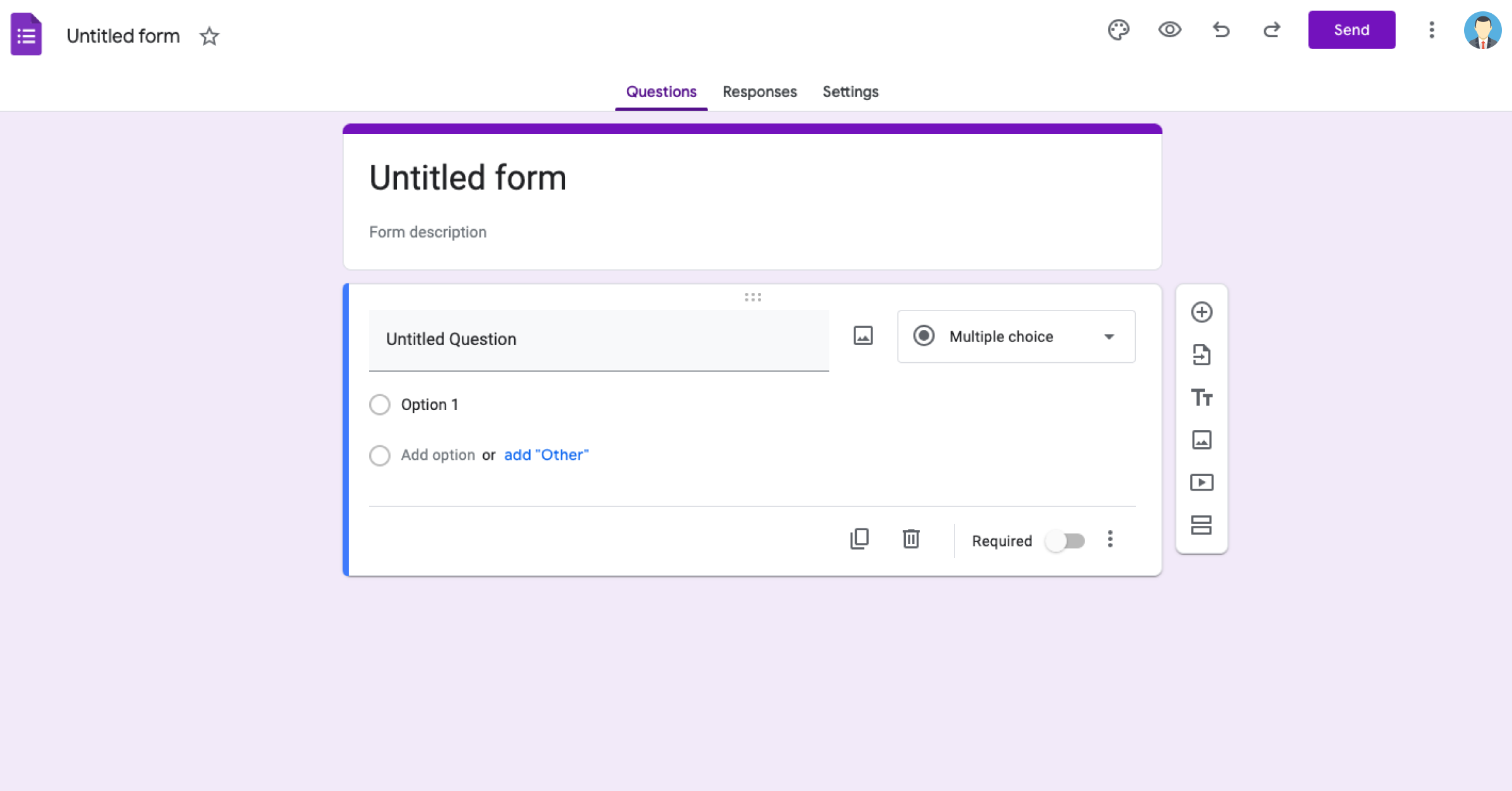Click the Send button
Viewport: 1512px width, 791px height.
1351,30
